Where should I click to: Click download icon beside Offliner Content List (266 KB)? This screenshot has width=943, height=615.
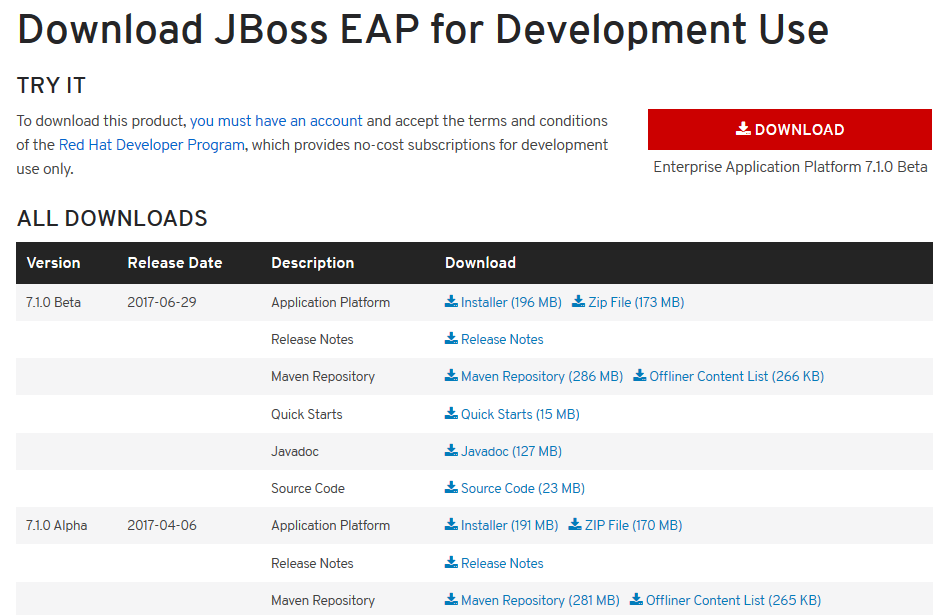pyautogui.click(x=640, y=375)
